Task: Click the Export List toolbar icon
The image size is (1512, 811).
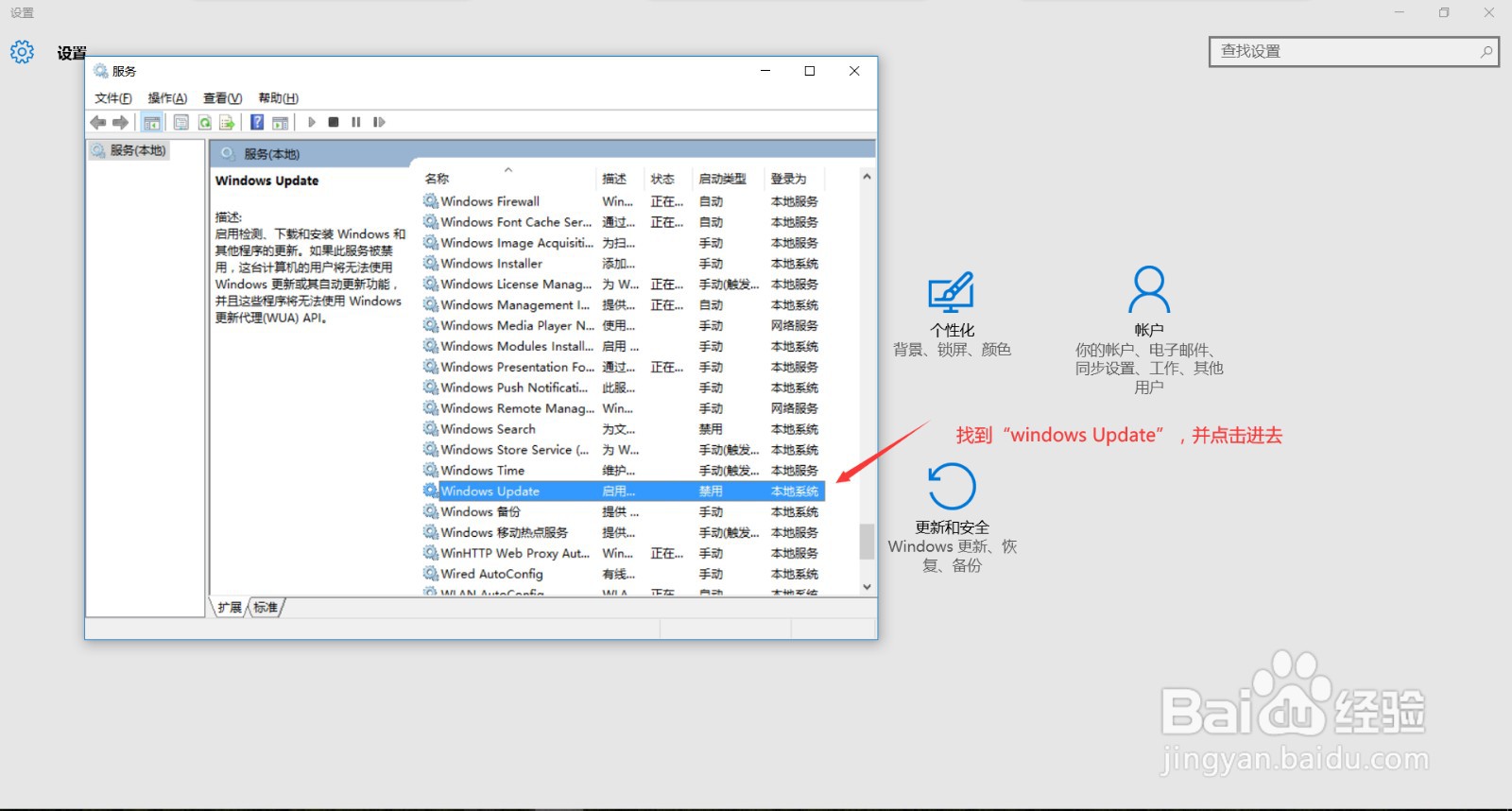Action: coord(227,122)
